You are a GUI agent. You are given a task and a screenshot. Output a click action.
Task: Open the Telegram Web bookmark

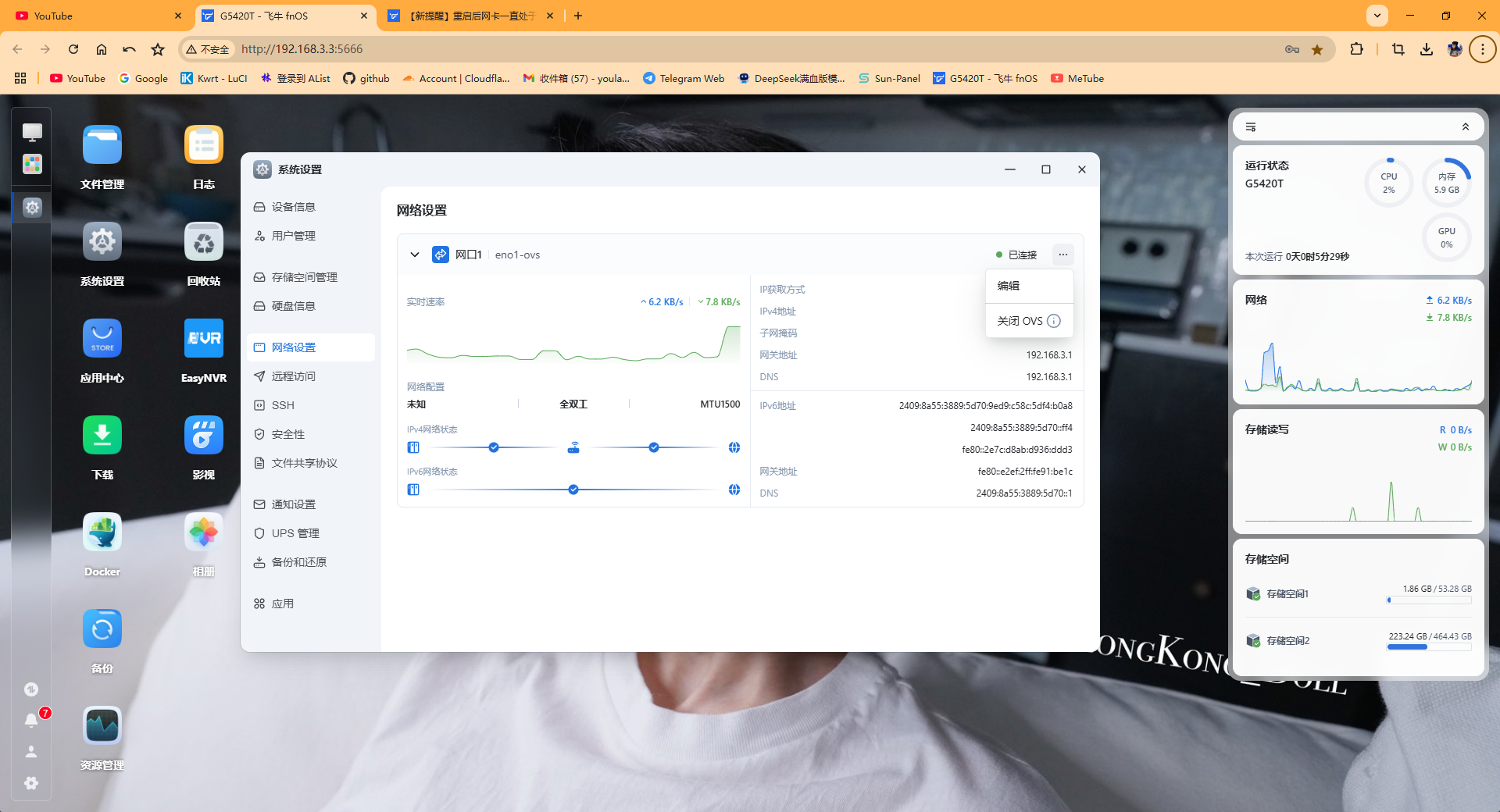(x=684, y=78)
